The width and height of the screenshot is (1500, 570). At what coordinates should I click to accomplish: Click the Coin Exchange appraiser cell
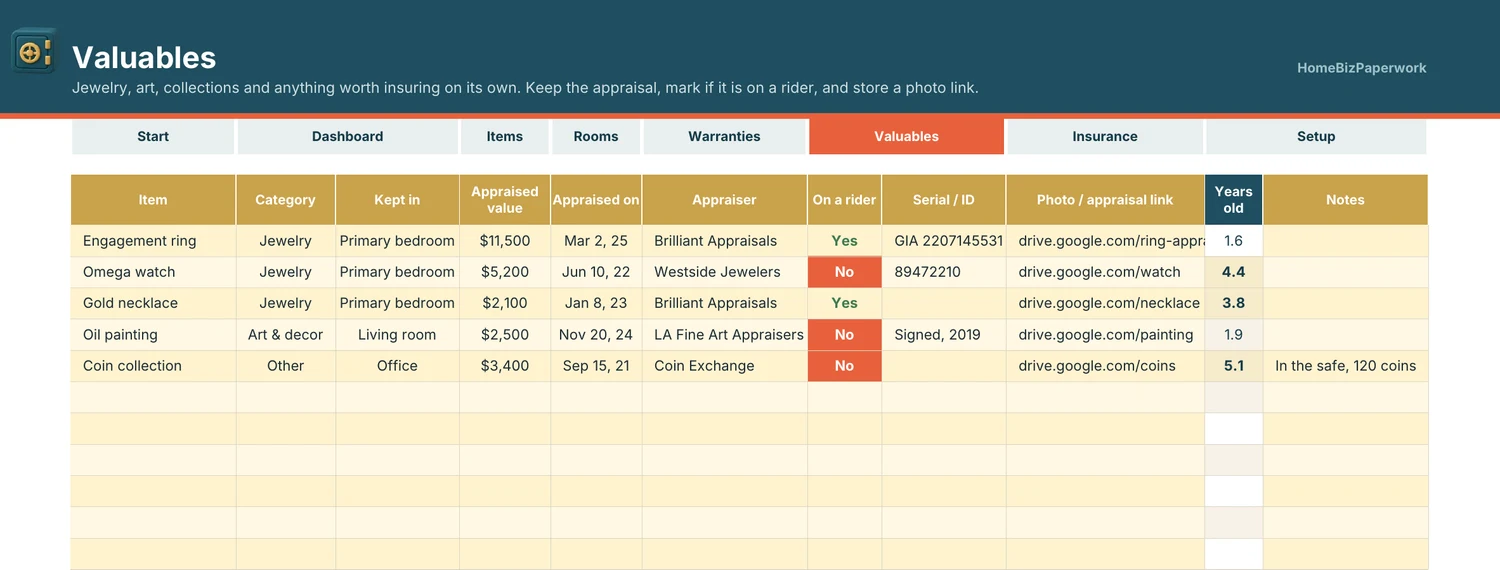click(x=724, y=366)
